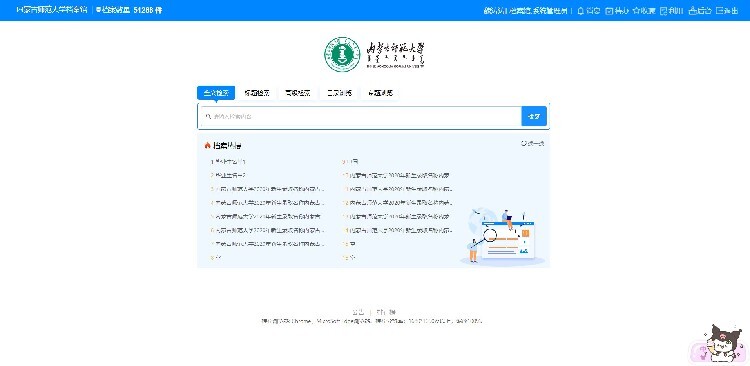The width and height of the screenshot is (750, 366).
Task: Open hot search entry ranked 13
Action: click(x=396, y=216)
